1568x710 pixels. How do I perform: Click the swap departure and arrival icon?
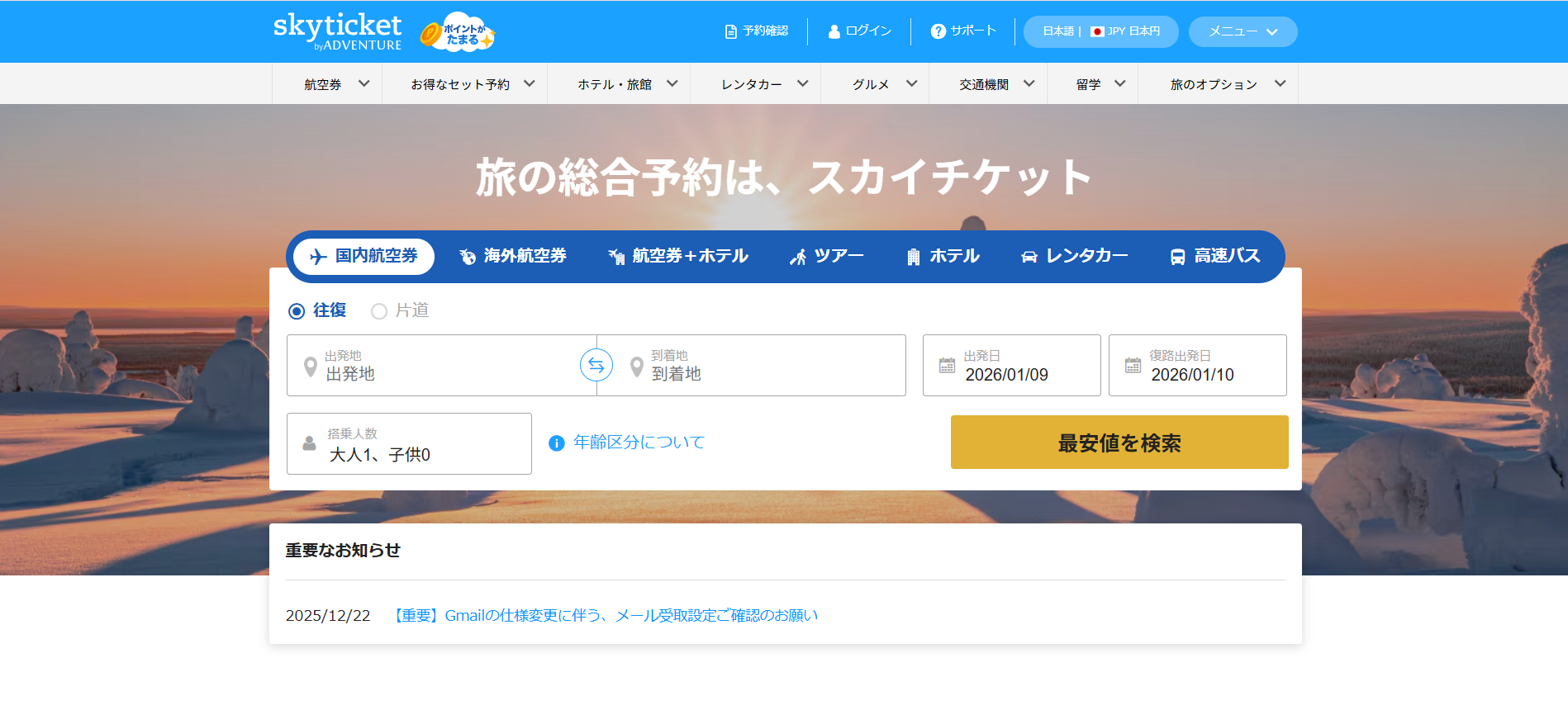pos(596,365)
